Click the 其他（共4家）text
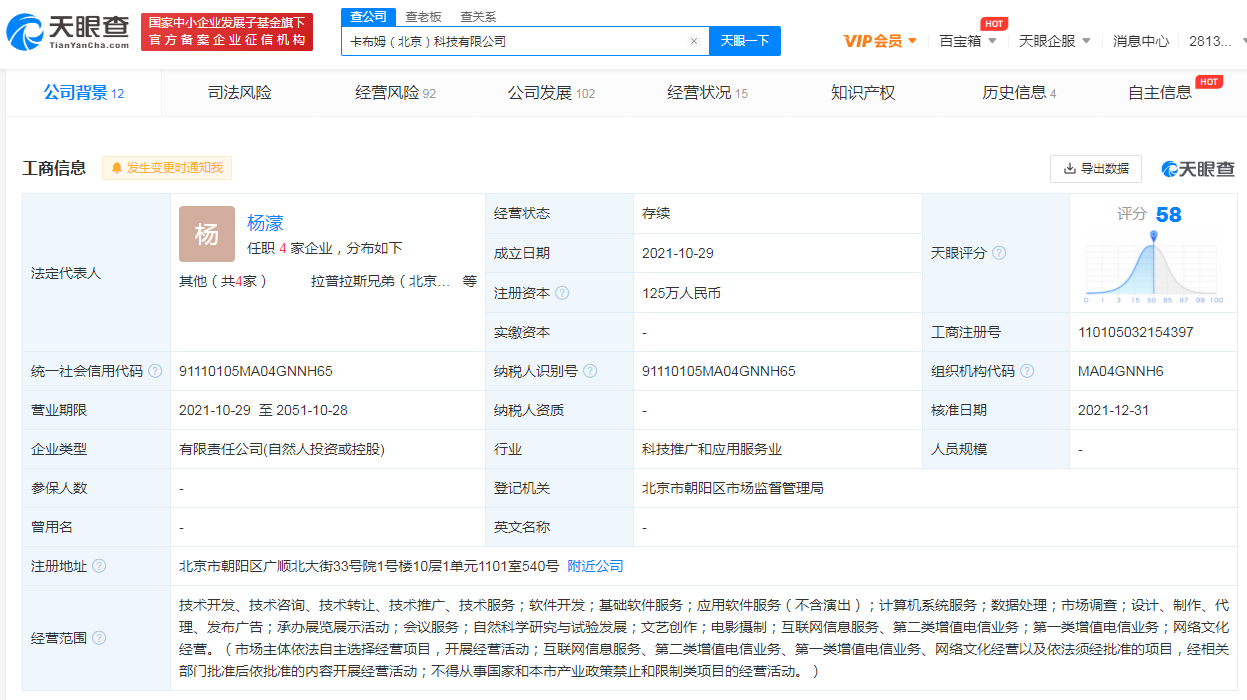1247x700 pixels. click(223, 281)
